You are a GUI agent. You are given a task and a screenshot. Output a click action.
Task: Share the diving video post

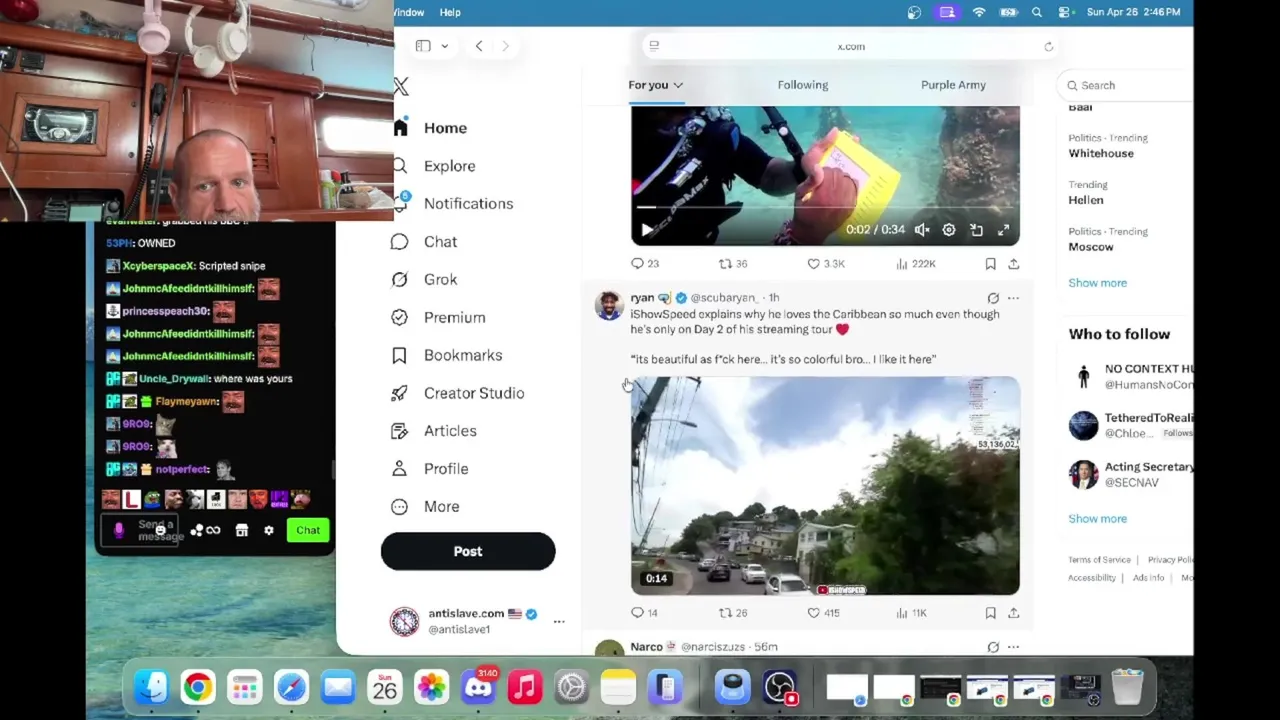1013,264
